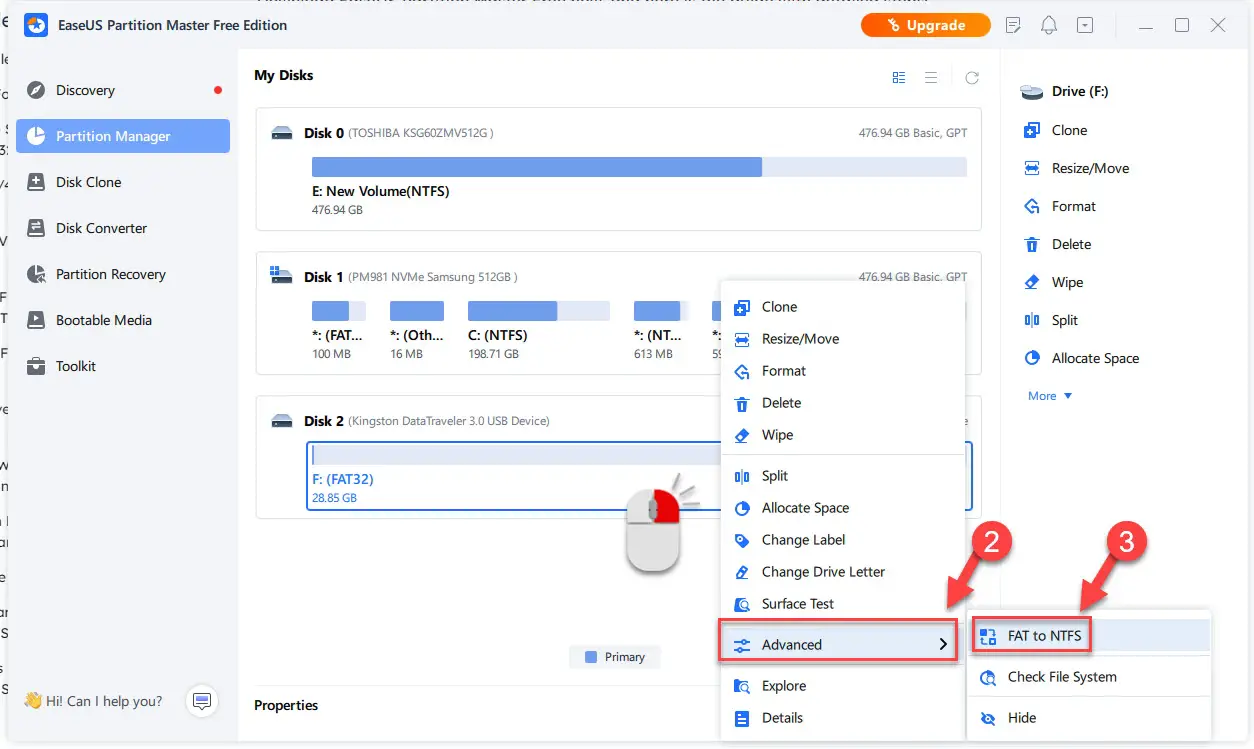Open Bootable Media from the sidebar

click(x=123, y=320)
